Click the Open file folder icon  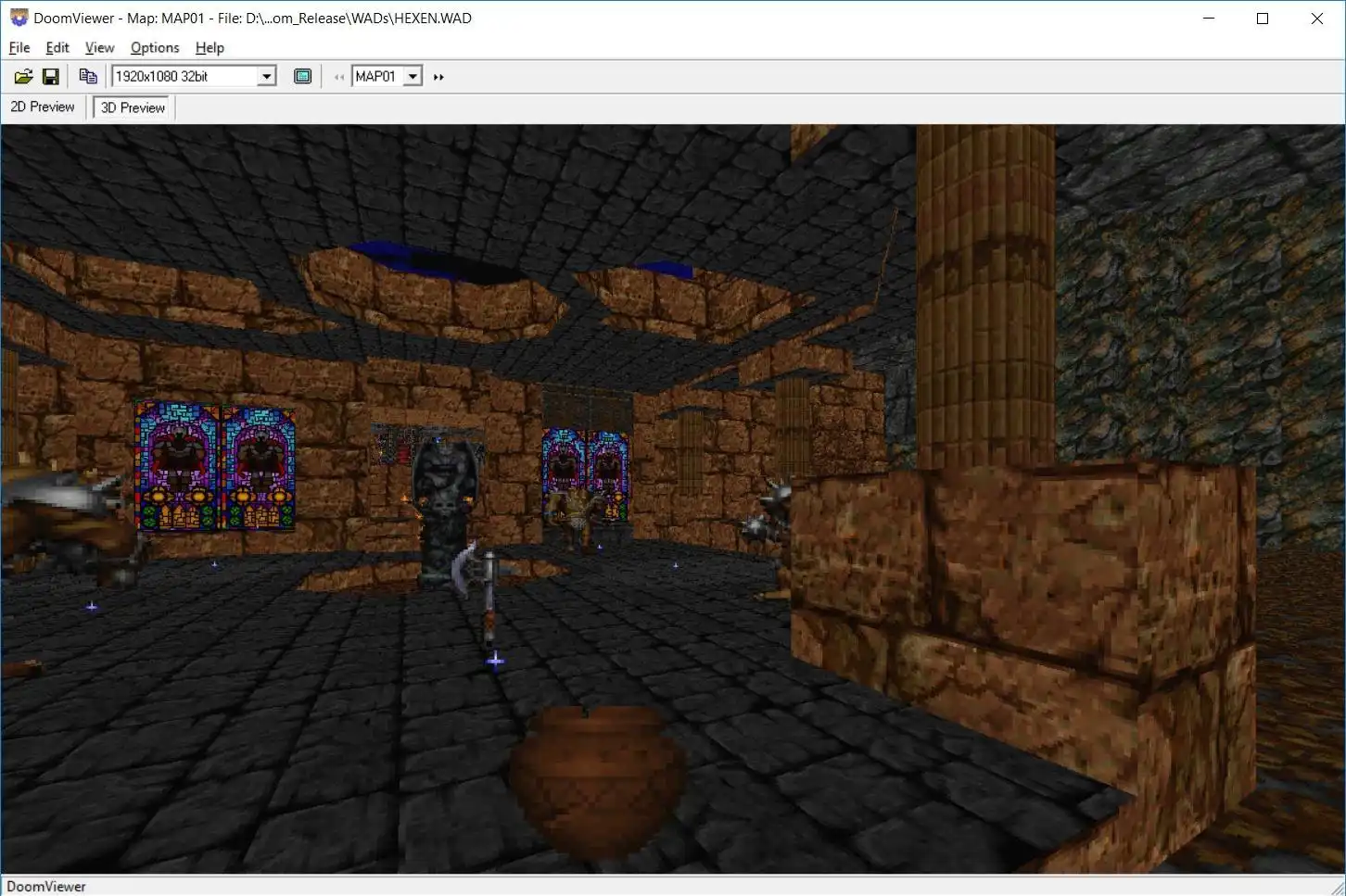(x=23, y=77)
